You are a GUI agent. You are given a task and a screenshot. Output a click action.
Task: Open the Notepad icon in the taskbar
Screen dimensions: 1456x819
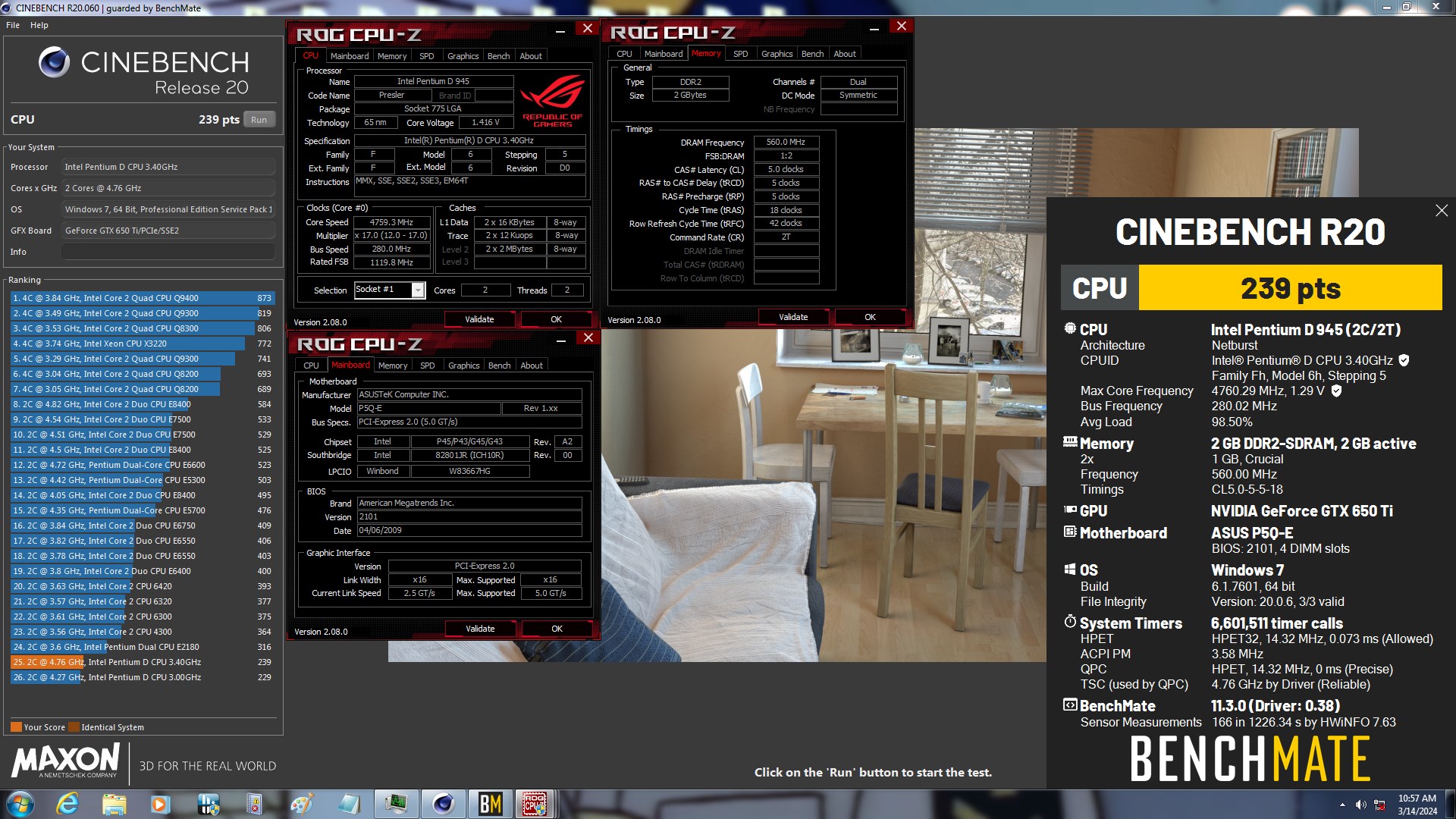pyautogui.click(x=348, y=804)
